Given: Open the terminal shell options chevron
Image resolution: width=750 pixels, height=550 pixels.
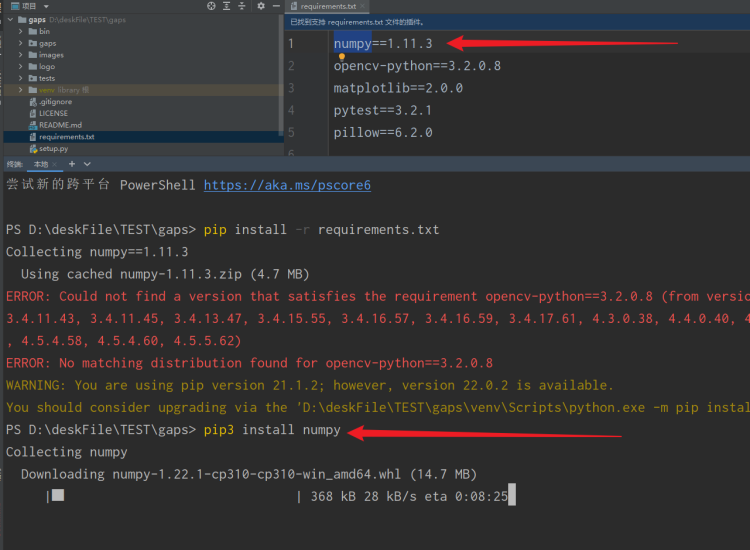Looking at the screenshot, I should pyautogui.click(x=87, y=164).
